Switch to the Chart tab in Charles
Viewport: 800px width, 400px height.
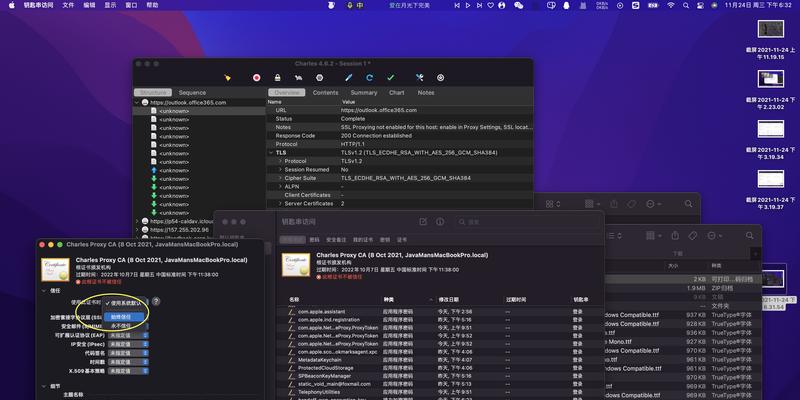[396, 93]
